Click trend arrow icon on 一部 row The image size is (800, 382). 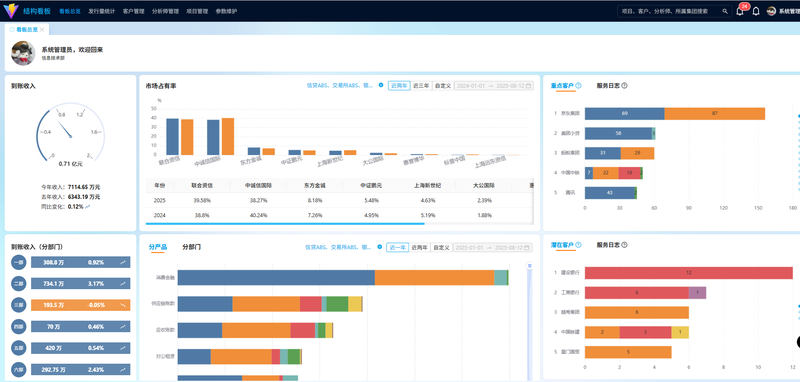(123, 262)
